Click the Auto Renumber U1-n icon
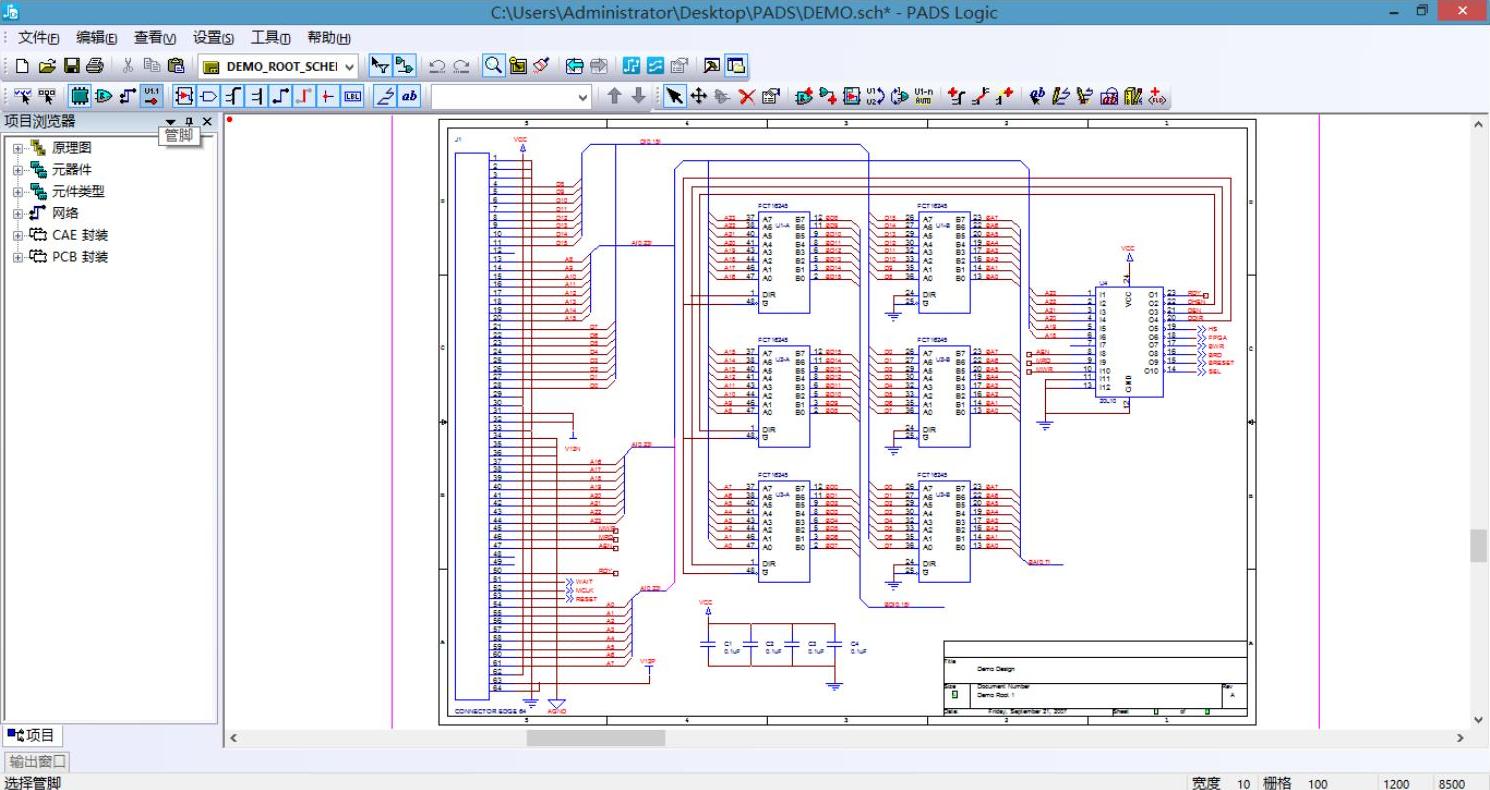Screen dimensions: 1490x790 click(x=923, y=96)
